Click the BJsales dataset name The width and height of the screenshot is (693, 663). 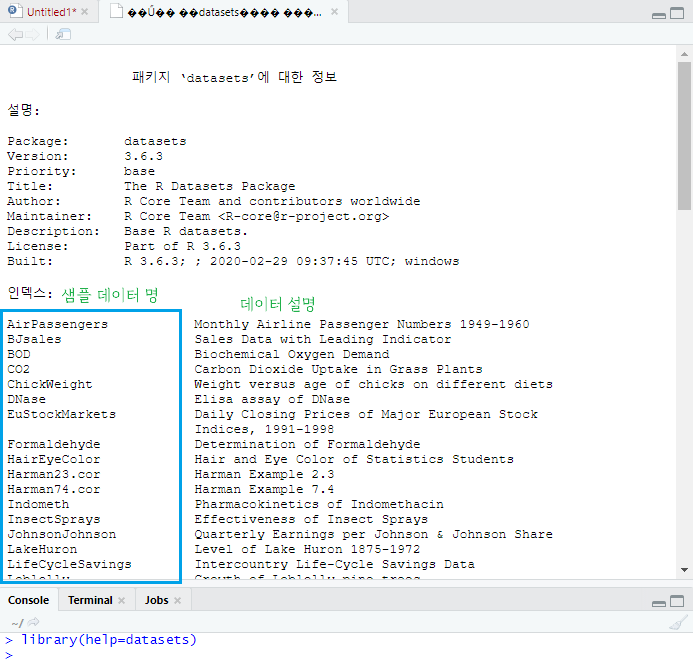(34, 339)
